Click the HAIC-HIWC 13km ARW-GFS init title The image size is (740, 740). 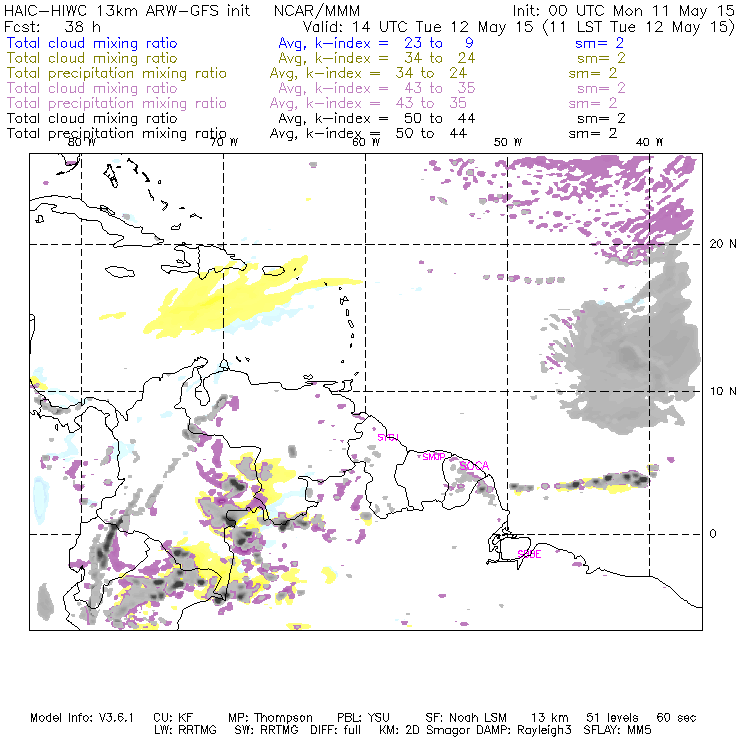[x=127, y=11]
